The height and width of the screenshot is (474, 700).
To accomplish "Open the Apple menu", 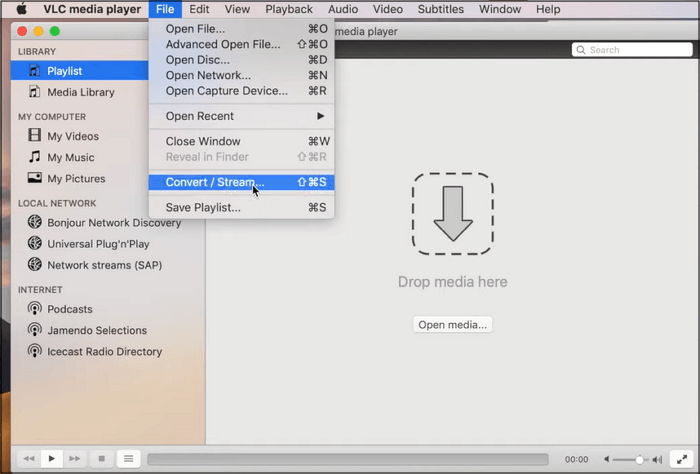I will (21, 9).
